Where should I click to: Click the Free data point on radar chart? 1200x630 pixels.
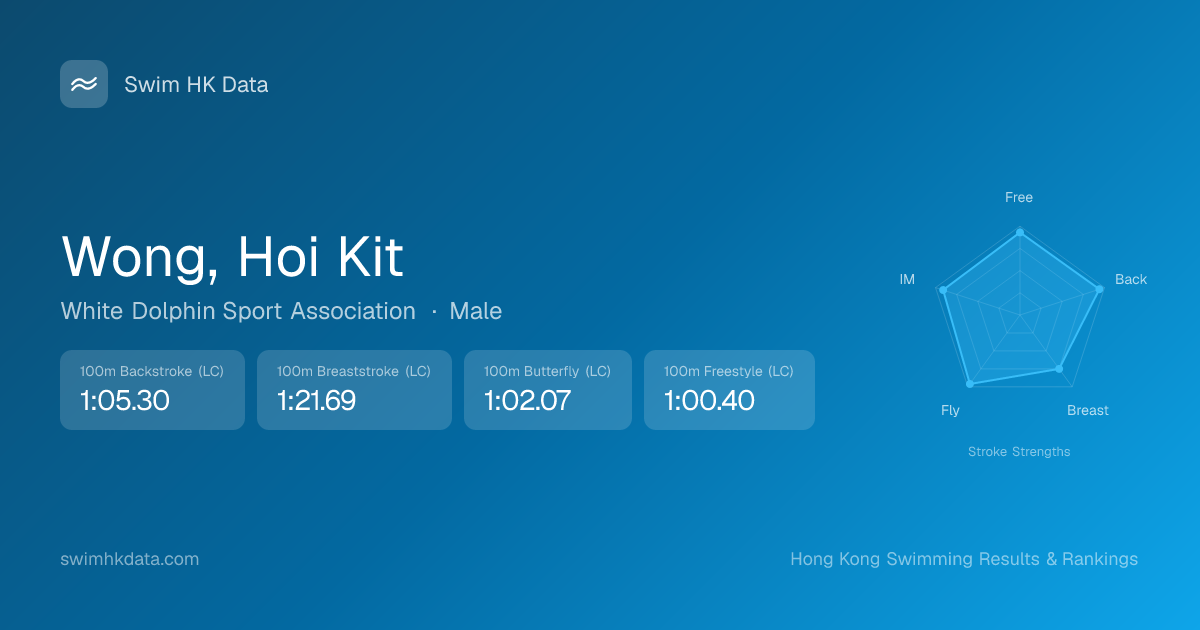[1019, 232]
